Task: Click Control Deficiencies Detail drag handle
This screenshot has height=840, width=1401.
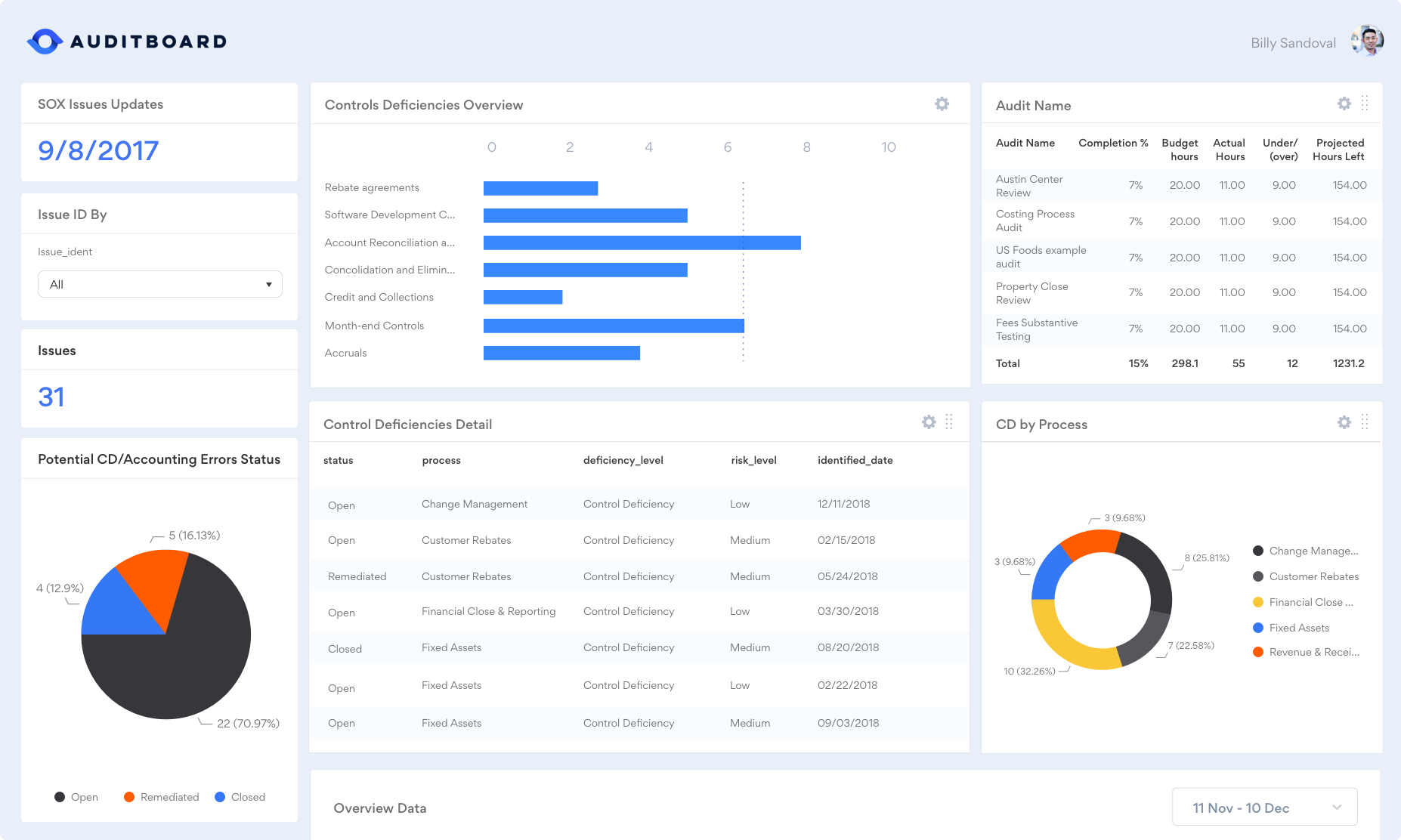Action: click(x=949, y=422)
